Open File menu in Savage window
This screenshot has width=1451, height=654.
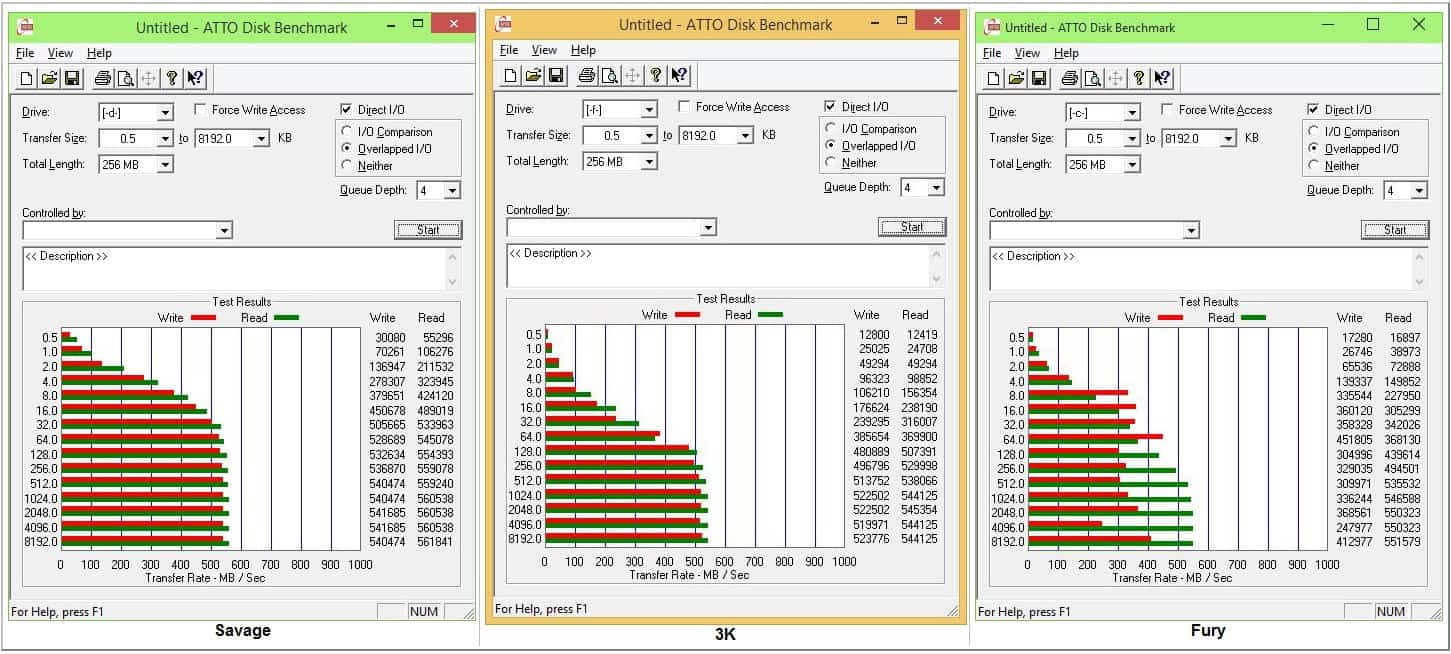point(25,53)
